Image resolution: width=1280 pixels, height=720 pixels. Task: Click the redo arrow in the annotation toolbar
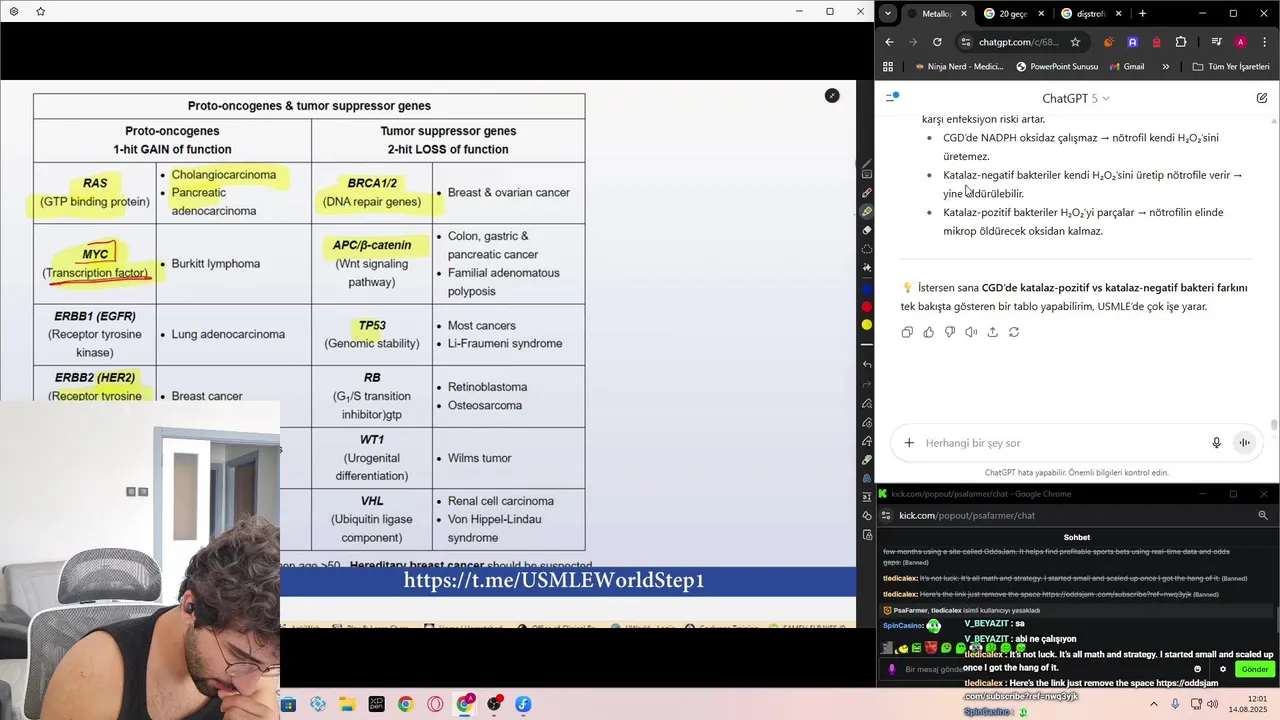click(x=867, y=383)
